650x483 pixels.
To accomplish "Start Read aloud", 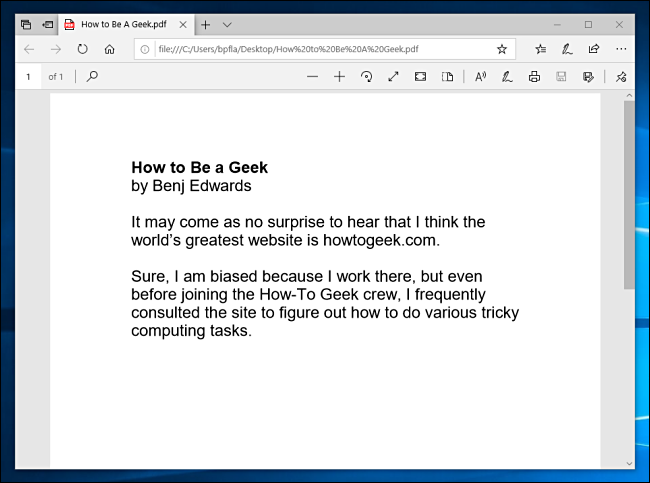I will coord(480,77).
